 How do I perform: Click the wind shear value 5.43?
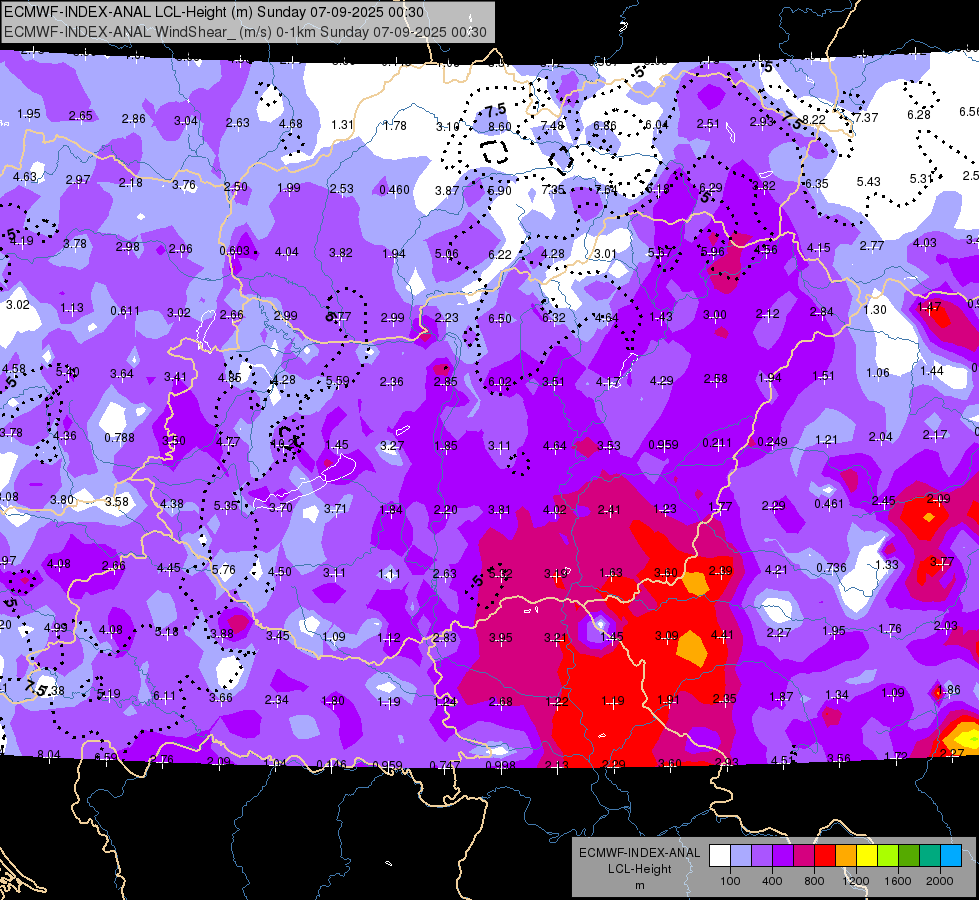pos(868,181)
